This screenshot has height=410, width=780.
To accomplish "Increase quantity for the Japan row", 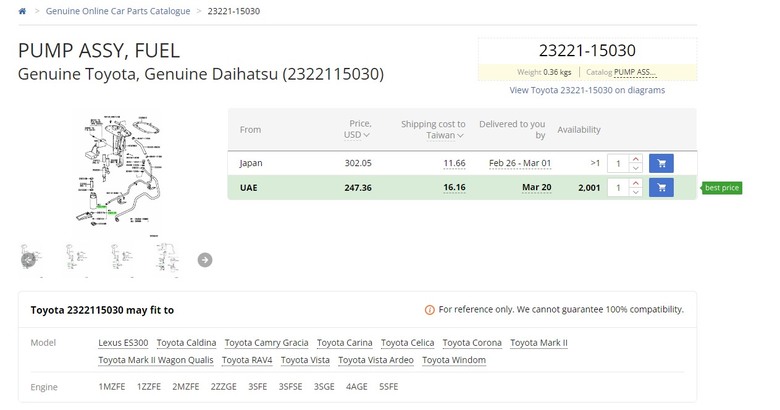I will [x=635, y=159].
